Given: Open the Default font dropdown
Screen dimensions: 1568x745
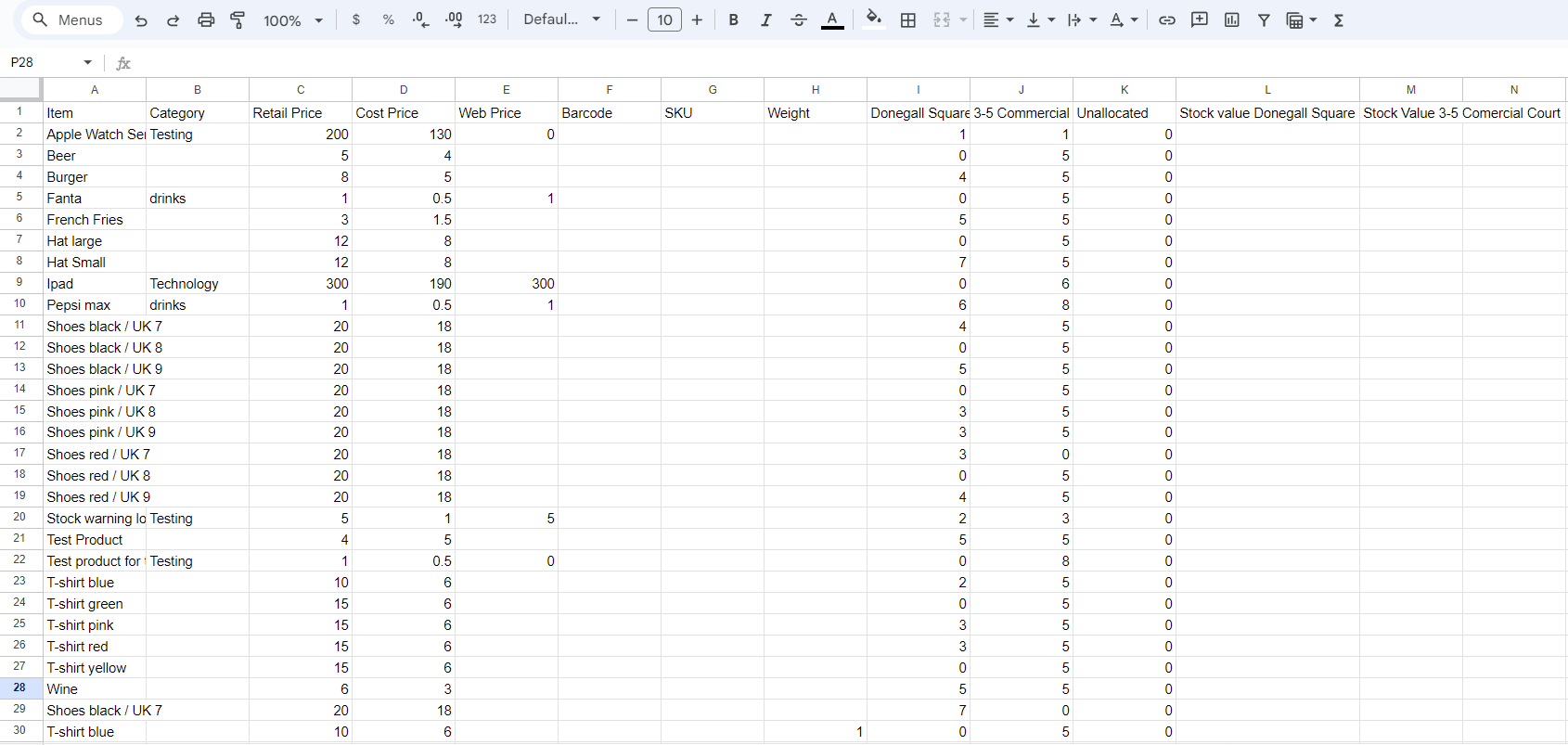Looking at the screenshot, I should pos(561,19).
